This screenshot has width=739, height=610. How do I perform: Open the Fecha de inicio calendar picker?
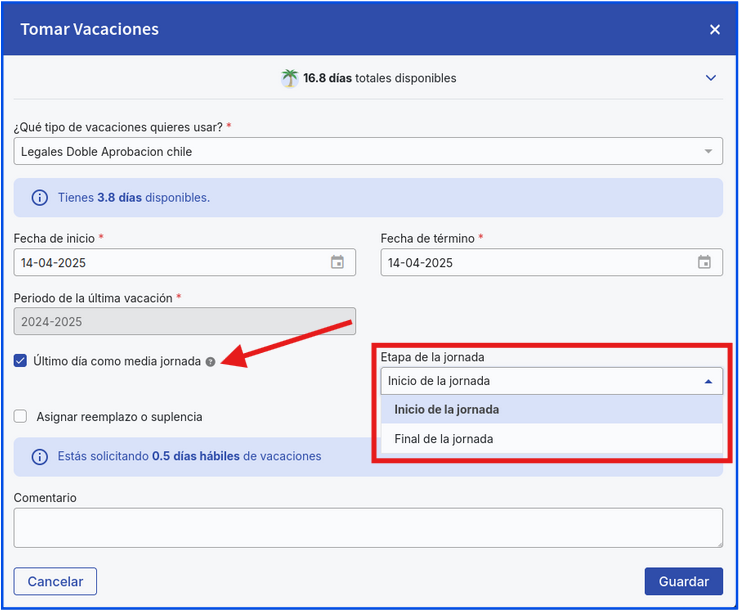[x=337, y=263]
